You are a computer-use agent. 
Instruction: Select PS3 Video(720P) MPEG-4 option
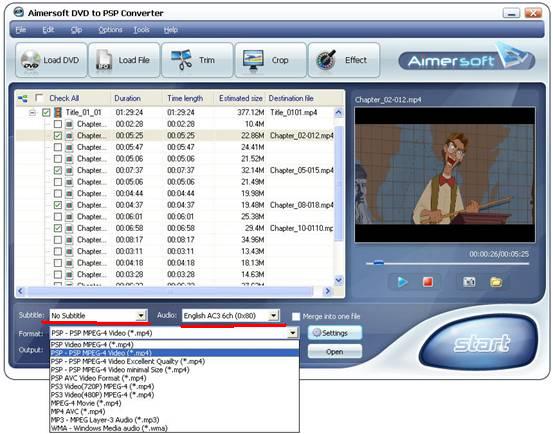pos(174,386)
